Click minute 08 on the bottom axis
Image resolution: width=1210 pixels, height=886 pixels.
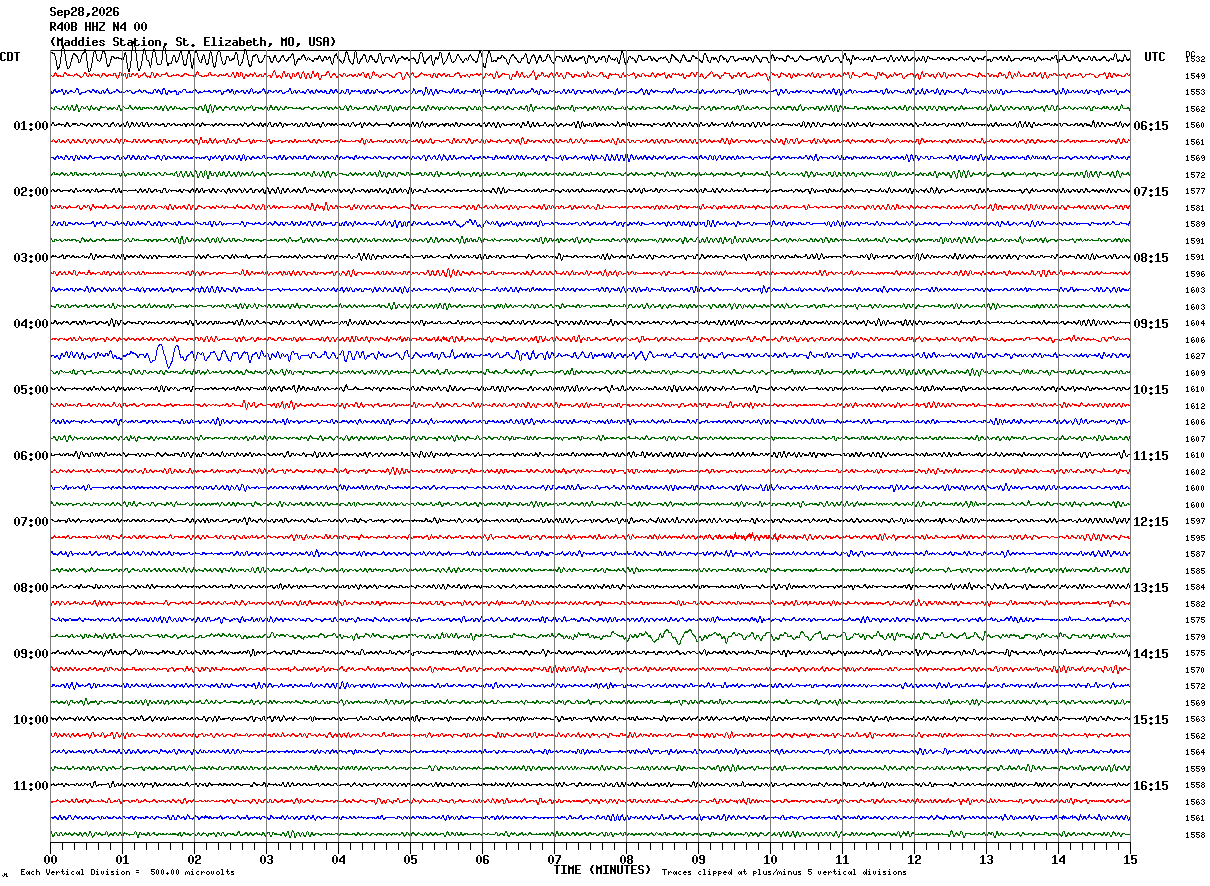626,859
